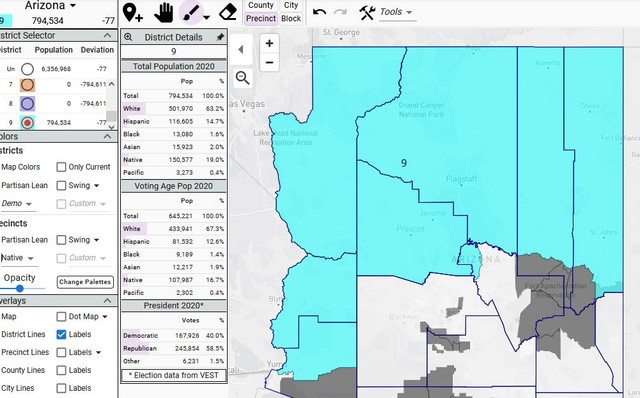640x398 pixels.
Task: Open the Dot Map dropdown arrow
Action: coord(105,317)
